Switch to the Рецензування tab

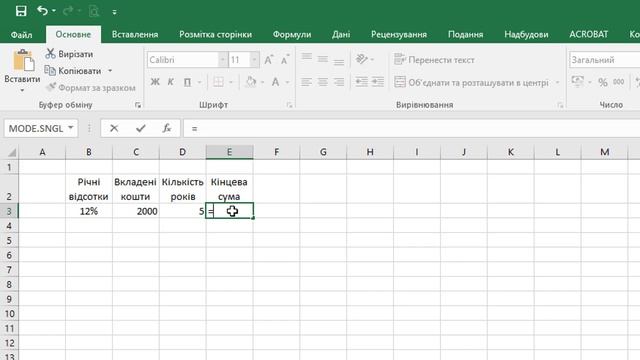click(399, 35)
